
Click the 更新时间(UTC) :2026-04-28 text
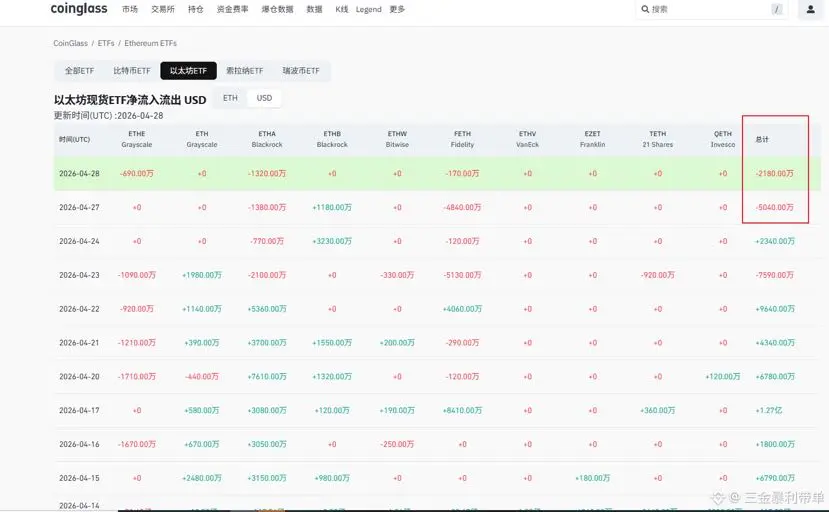108,115
